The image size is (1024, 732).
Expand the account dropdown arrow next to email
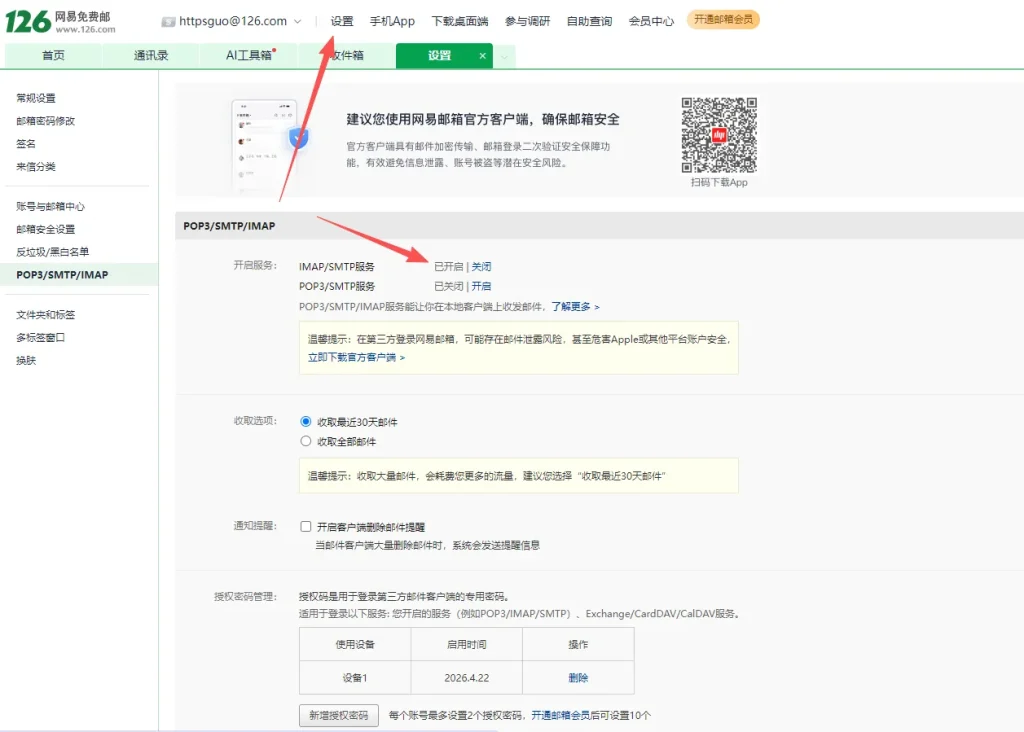click(x=297, y=21)
